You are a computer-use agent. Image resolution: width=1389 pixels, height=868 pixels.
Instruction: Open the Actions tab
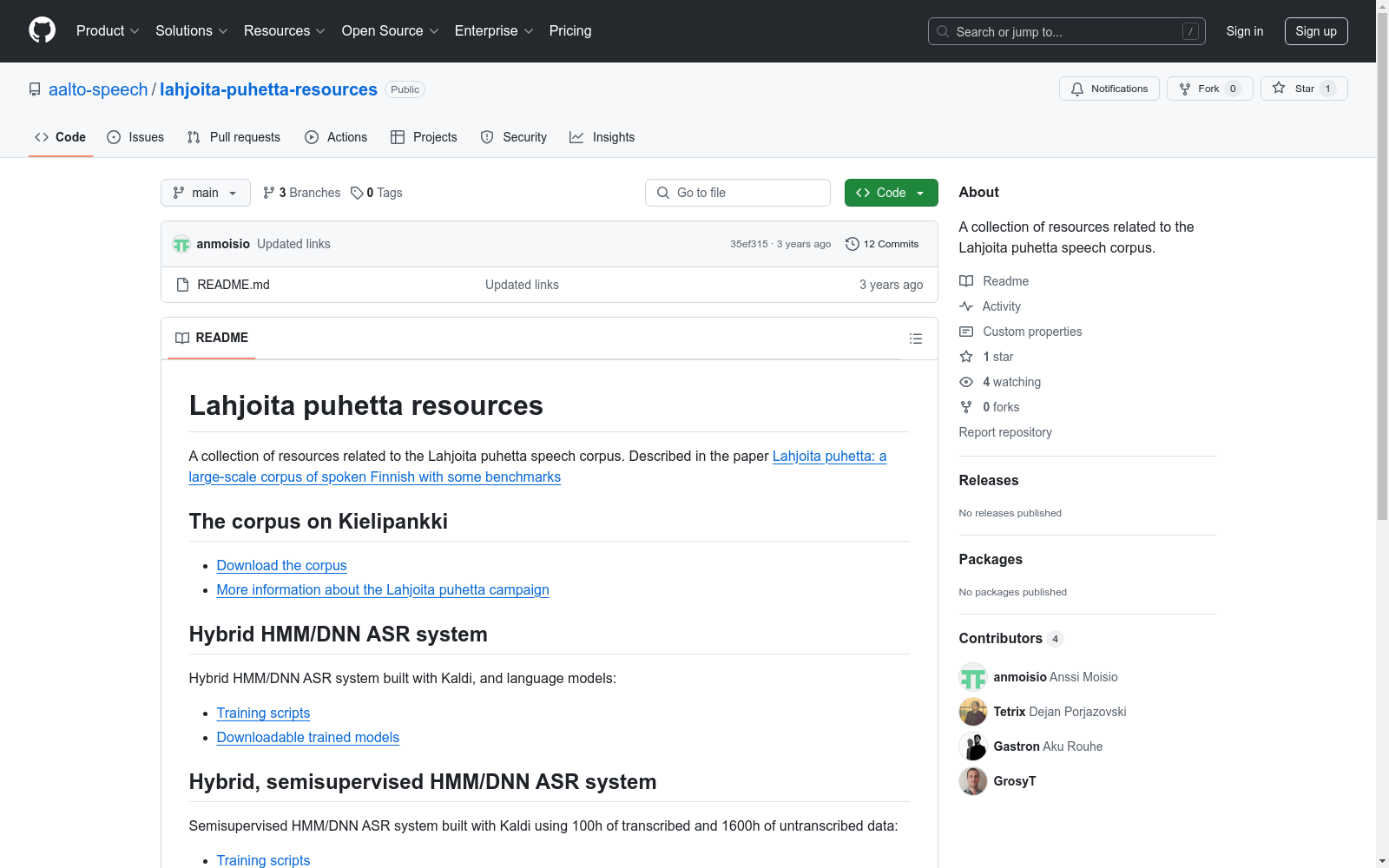(336, 137)
